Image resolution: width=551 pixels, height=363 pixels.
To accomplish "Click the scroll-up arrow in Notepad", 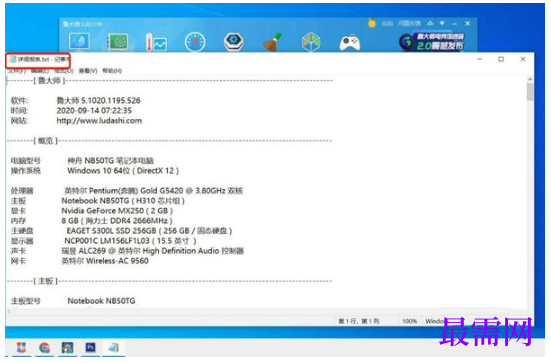I will [530, 80].
